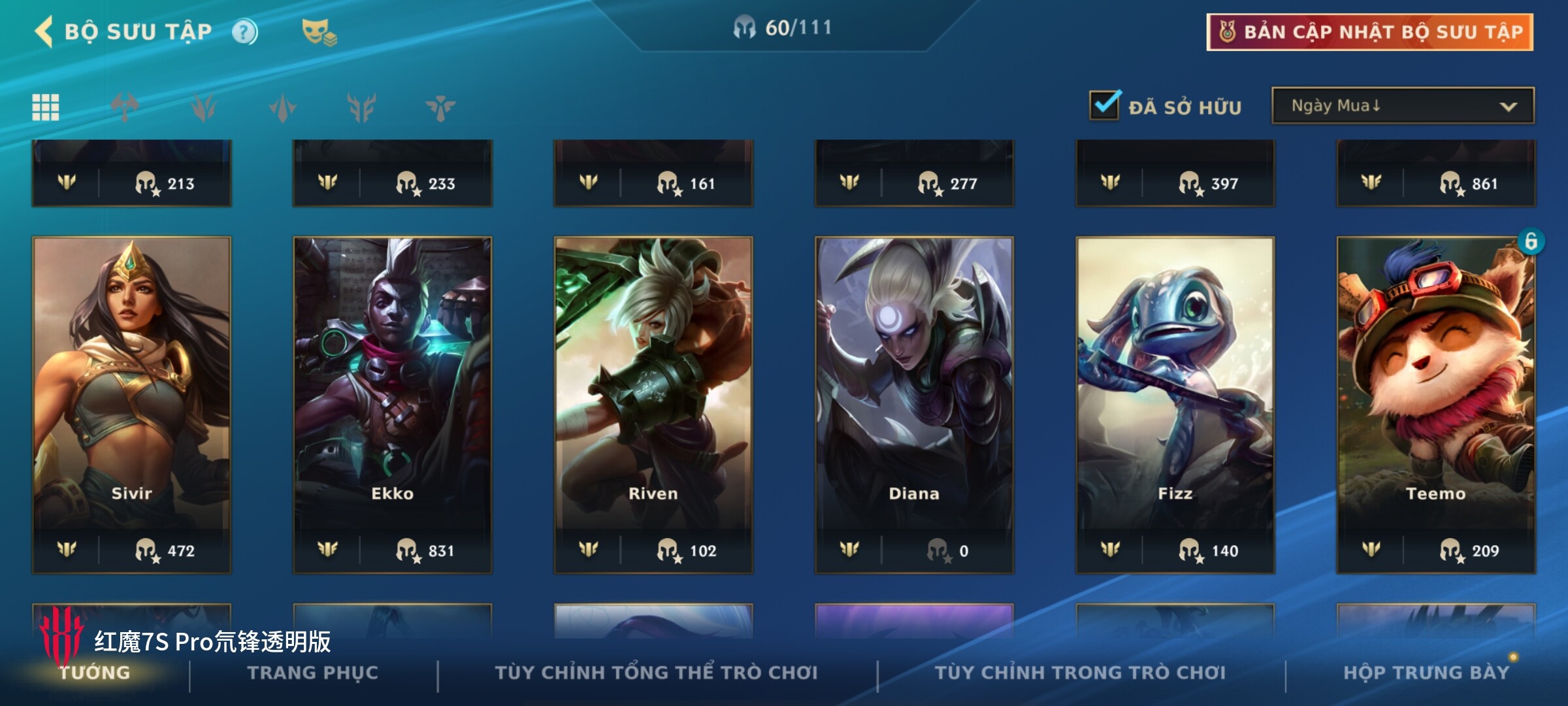The height and width of the screenshot is (706, 1568).
Task: Open the golden mask and coins icon
Action: (x=319, y=32)
